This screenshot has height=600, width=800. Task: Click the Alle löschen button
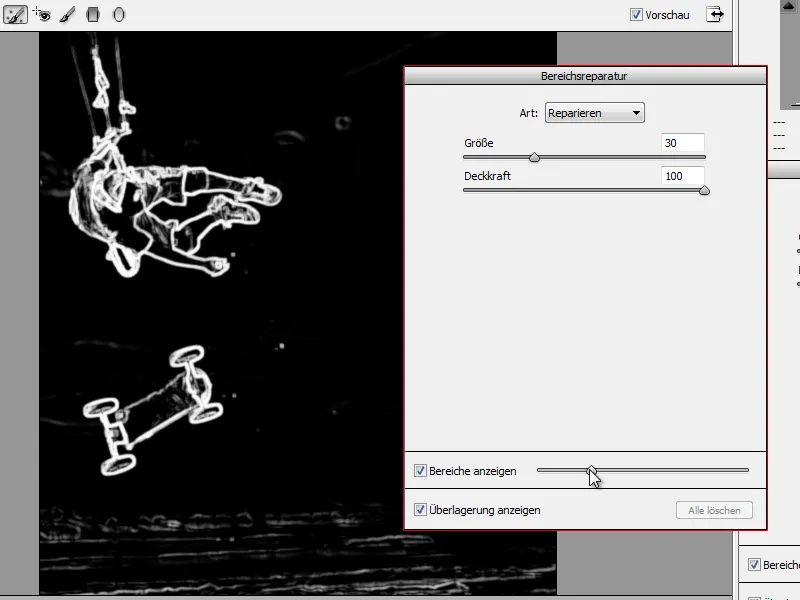tap(714, 510)
